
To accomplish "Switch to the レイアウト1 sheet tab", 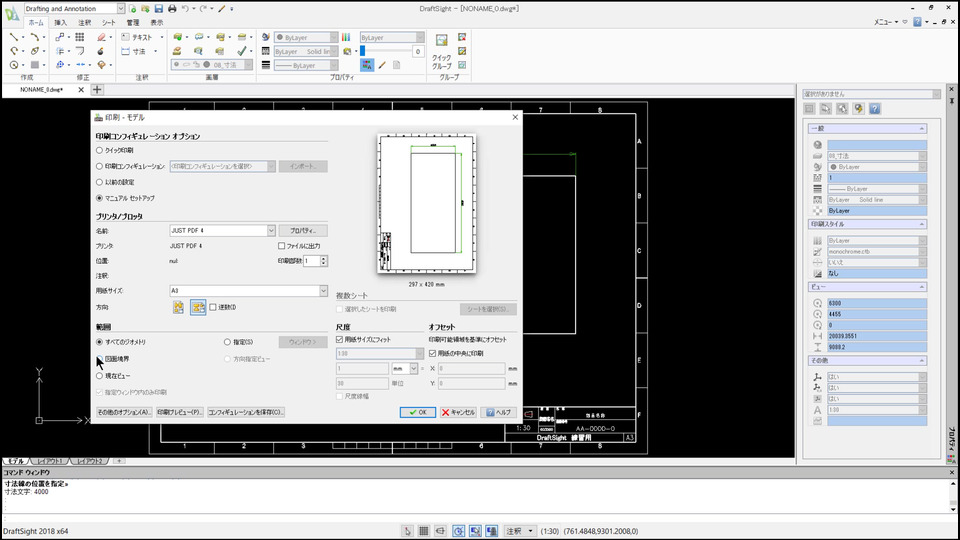I will (x=52, y=461).
